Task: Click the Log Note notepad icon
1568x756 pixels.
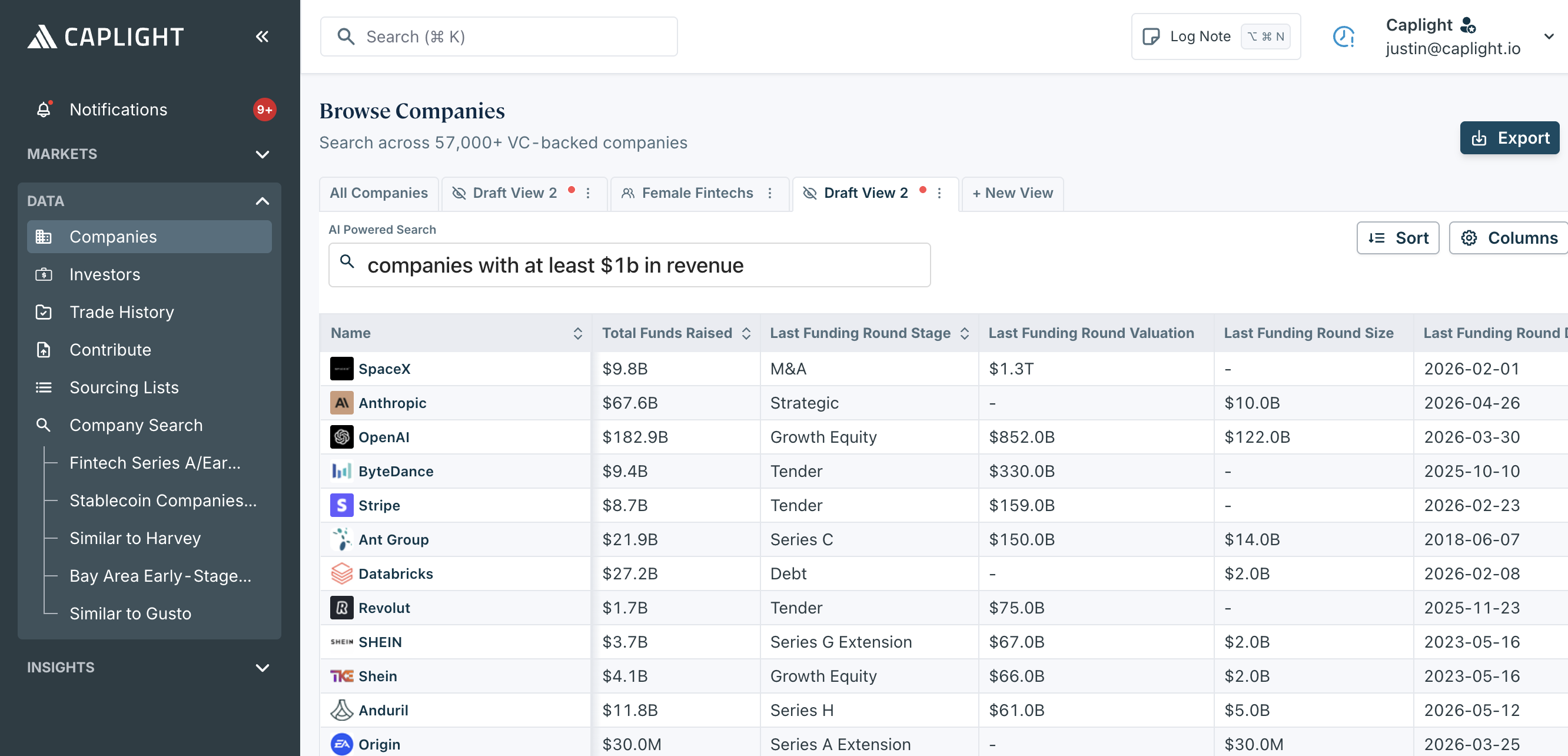Action: 1150,37
